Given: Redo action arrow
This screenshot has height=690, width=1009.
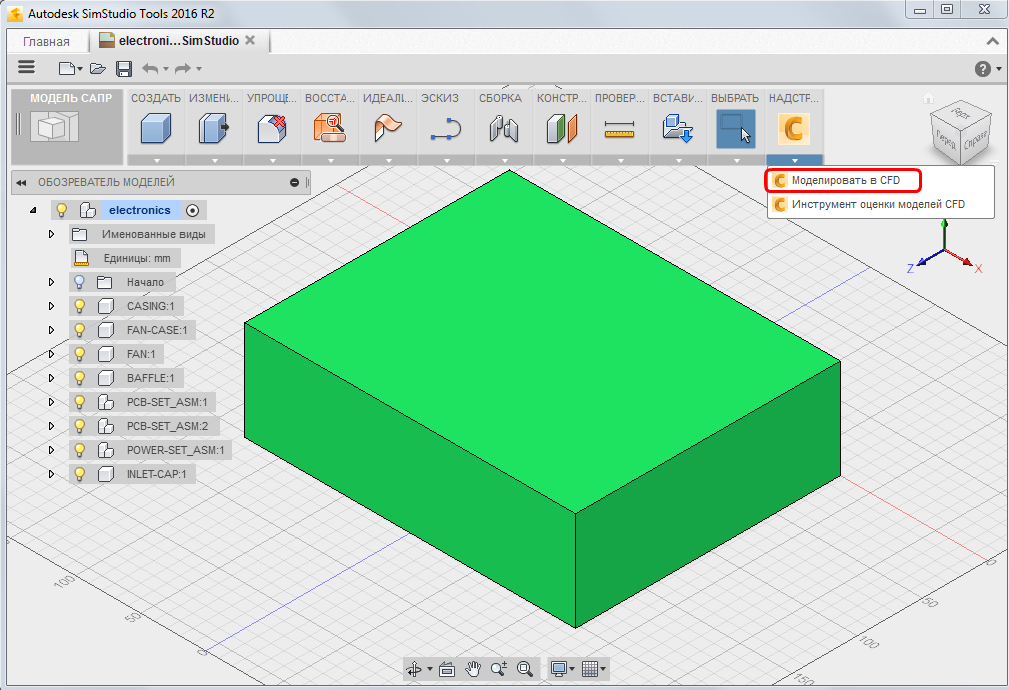Looking at the screenshot, I should pyautogui.click(x=183, y=68).
